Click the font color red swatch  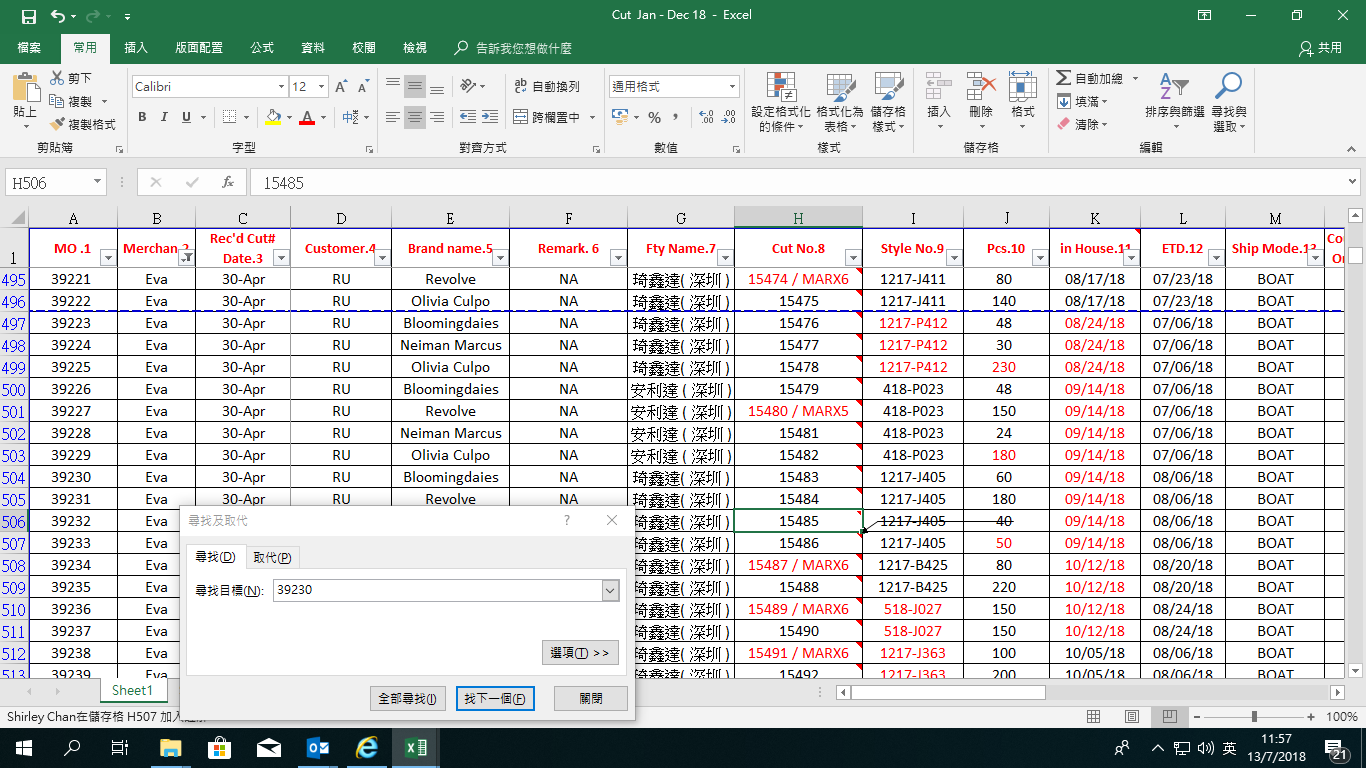[x=307, y=117]
